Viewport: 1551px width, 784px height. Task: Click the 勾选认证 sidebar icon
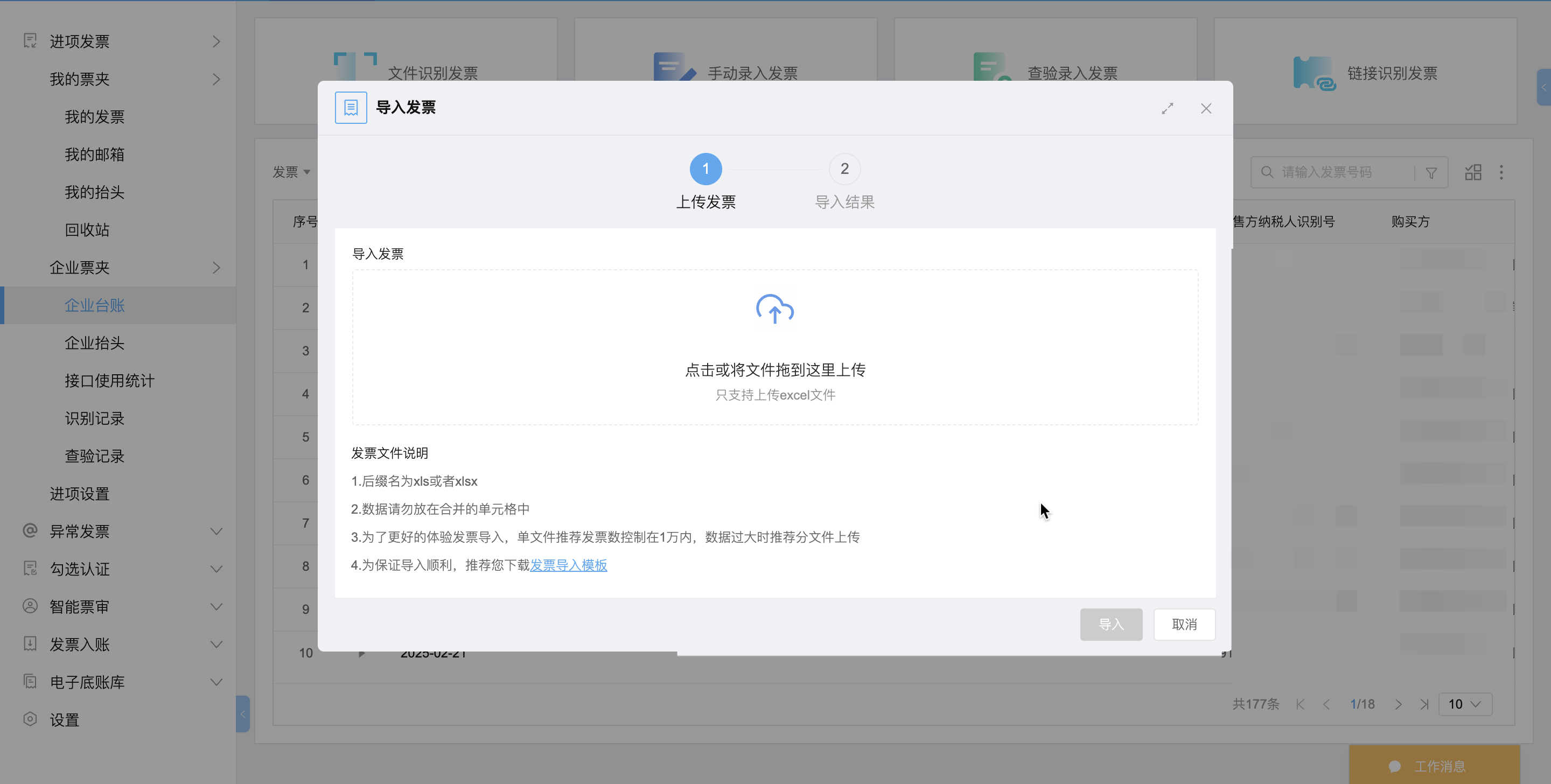click(30, 569)
